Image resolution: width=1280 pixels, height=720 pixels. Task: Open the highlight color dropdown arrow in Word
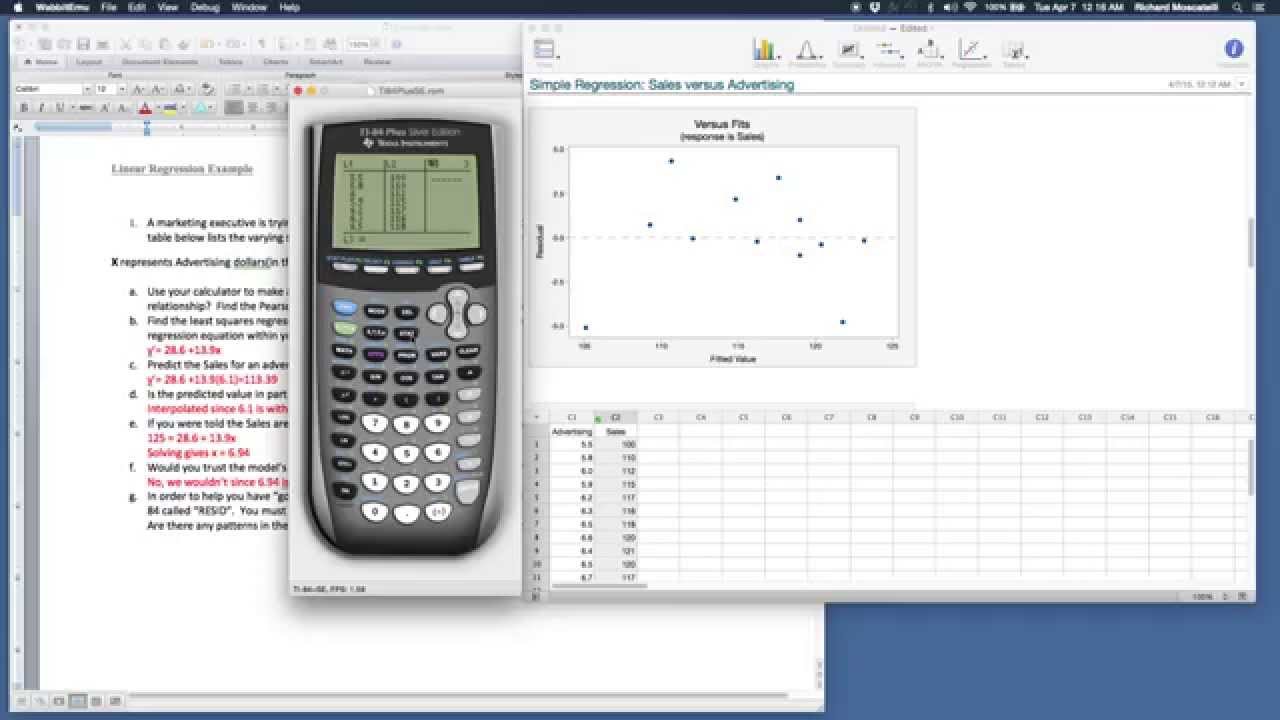(183, 107)
